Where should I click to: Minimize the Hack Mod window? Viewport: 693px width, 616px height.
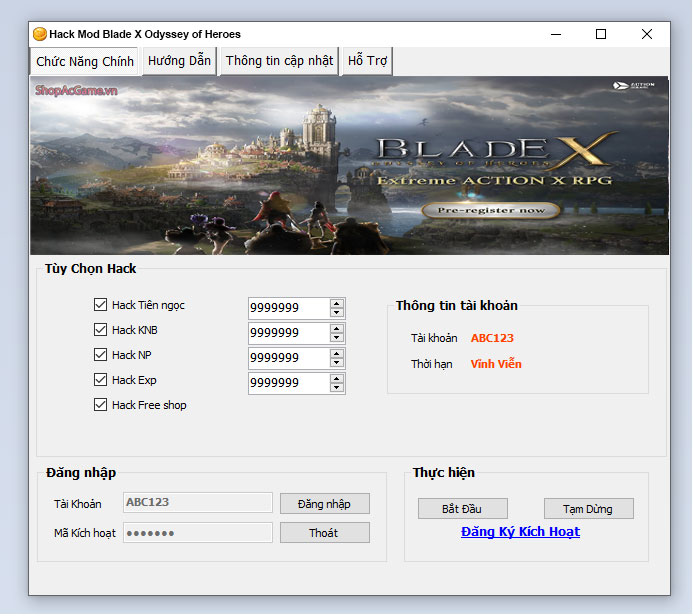coord(556,34)
